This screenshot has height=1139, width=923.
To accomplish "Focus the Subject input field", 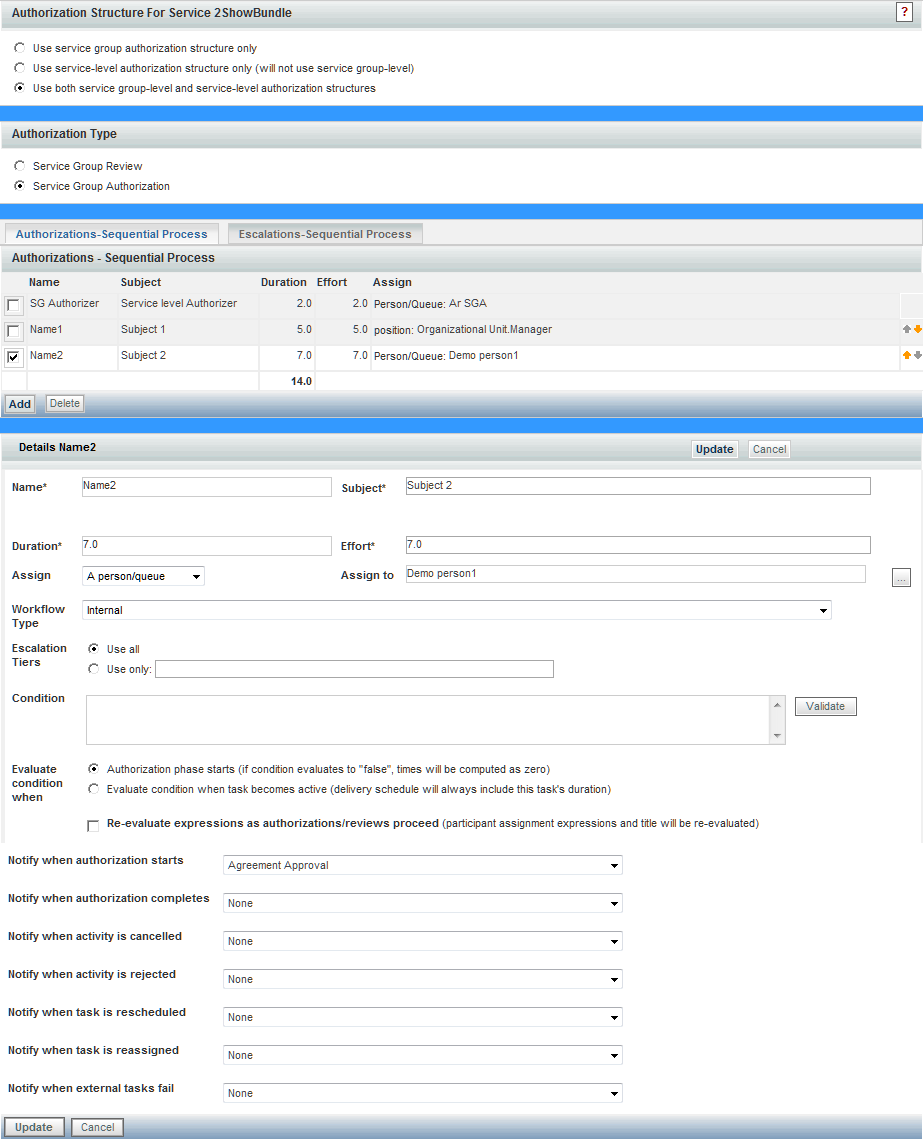I will [638, 486].
